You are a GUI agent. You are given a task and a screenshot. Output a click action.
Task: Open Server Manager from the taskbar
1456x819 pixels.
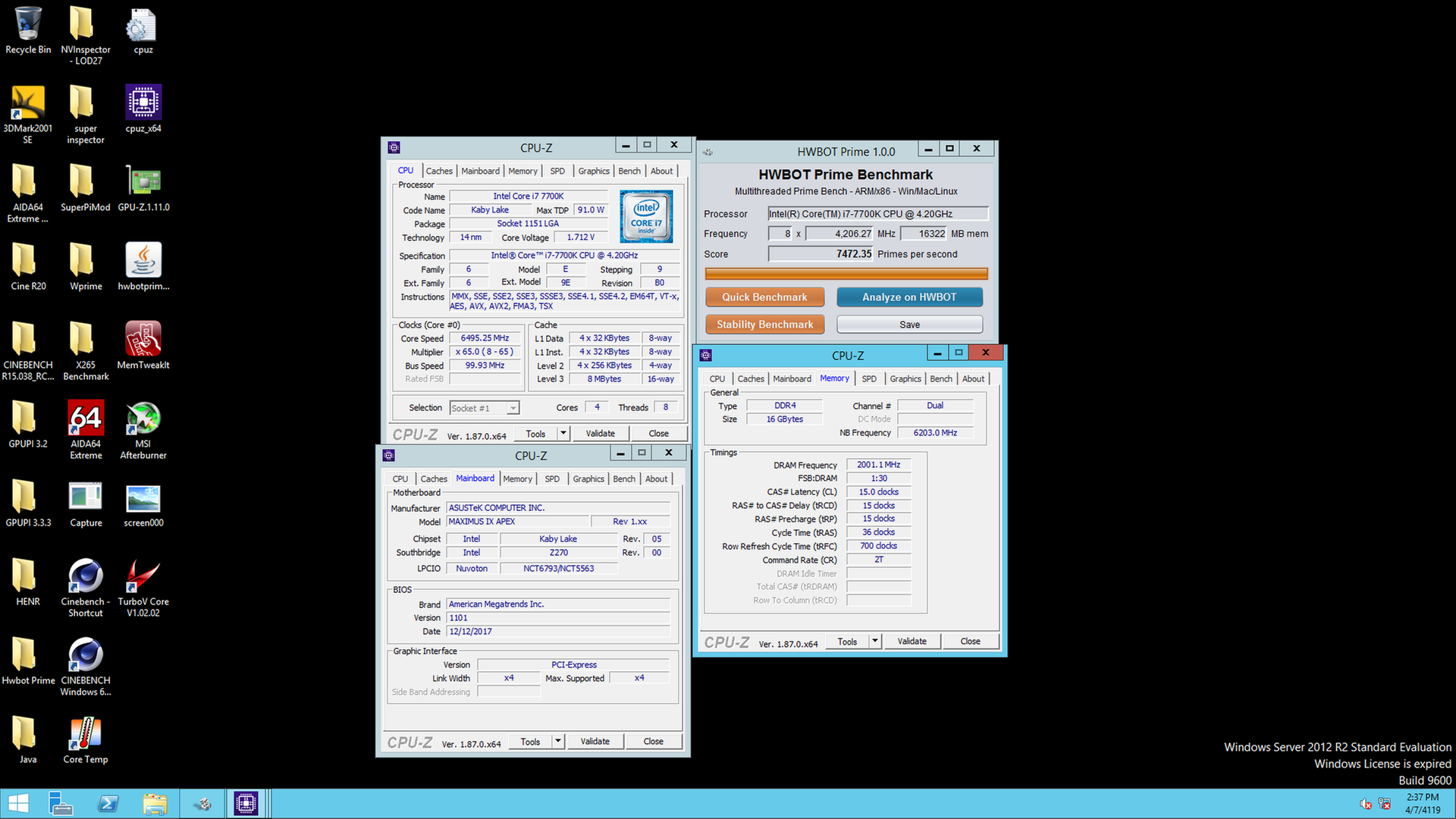tap(61, 804)
